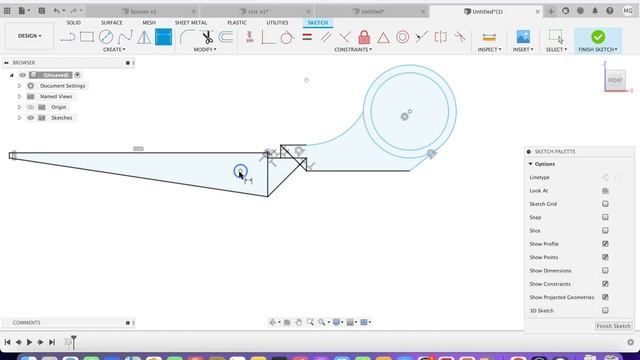This screenshot has height=360, width=640.
Task: Expand the Named Views node
Action: [x=19, y=96]
